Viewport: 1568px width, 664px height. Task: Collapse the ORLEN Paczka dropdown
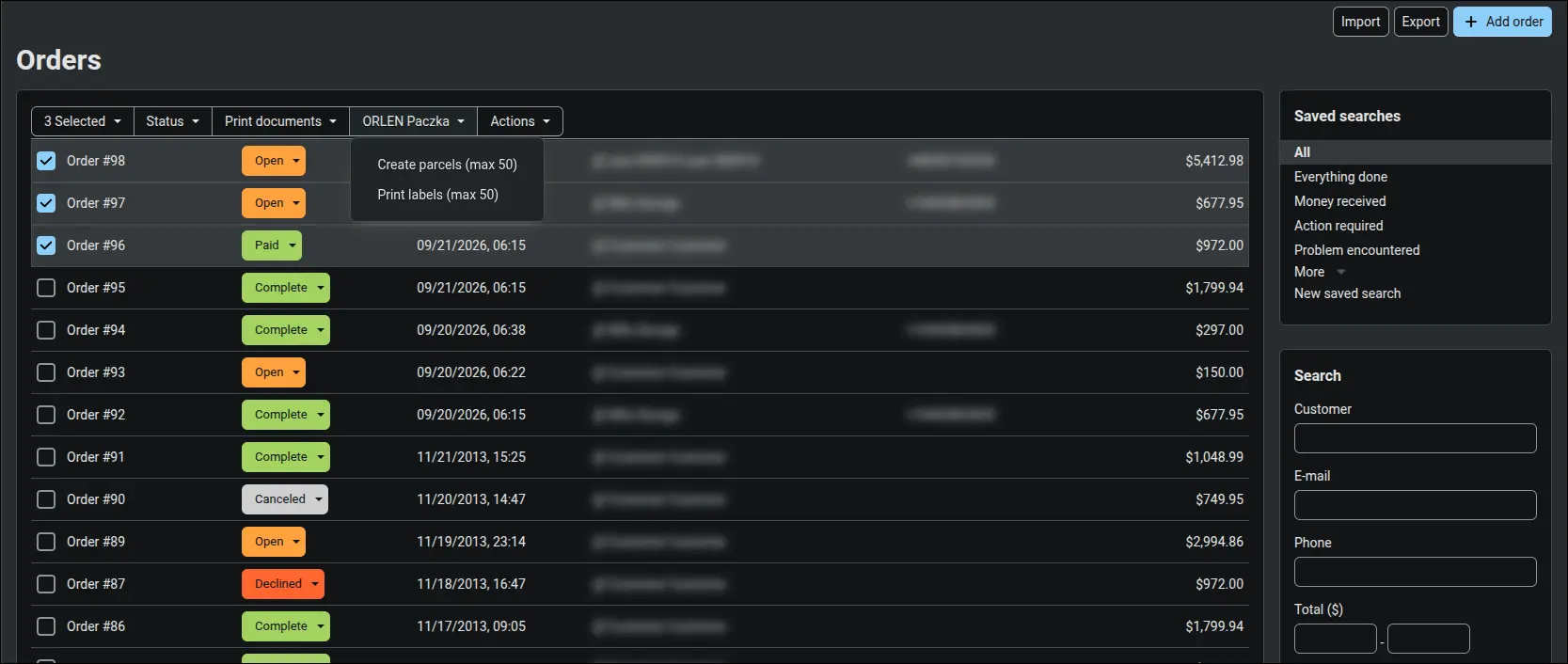click(x=414, y=121)
